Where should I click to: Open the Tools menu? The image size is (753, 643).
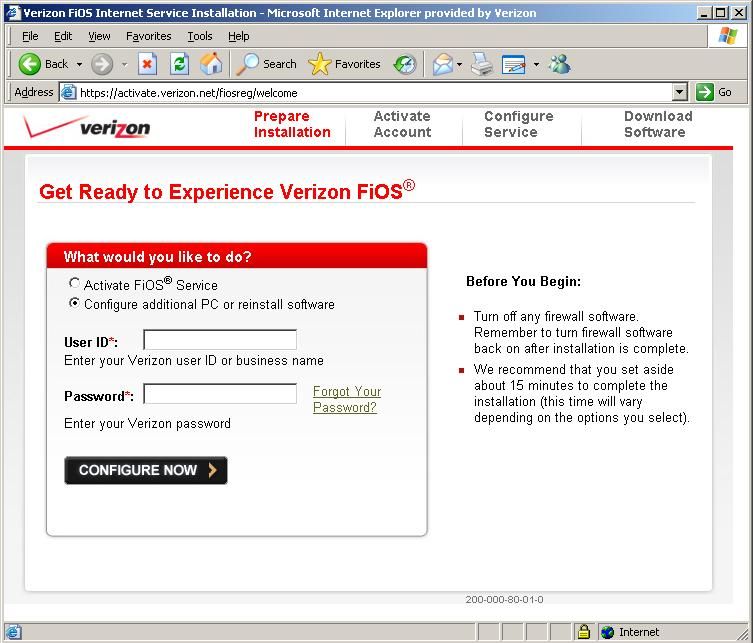click(200, 36)
